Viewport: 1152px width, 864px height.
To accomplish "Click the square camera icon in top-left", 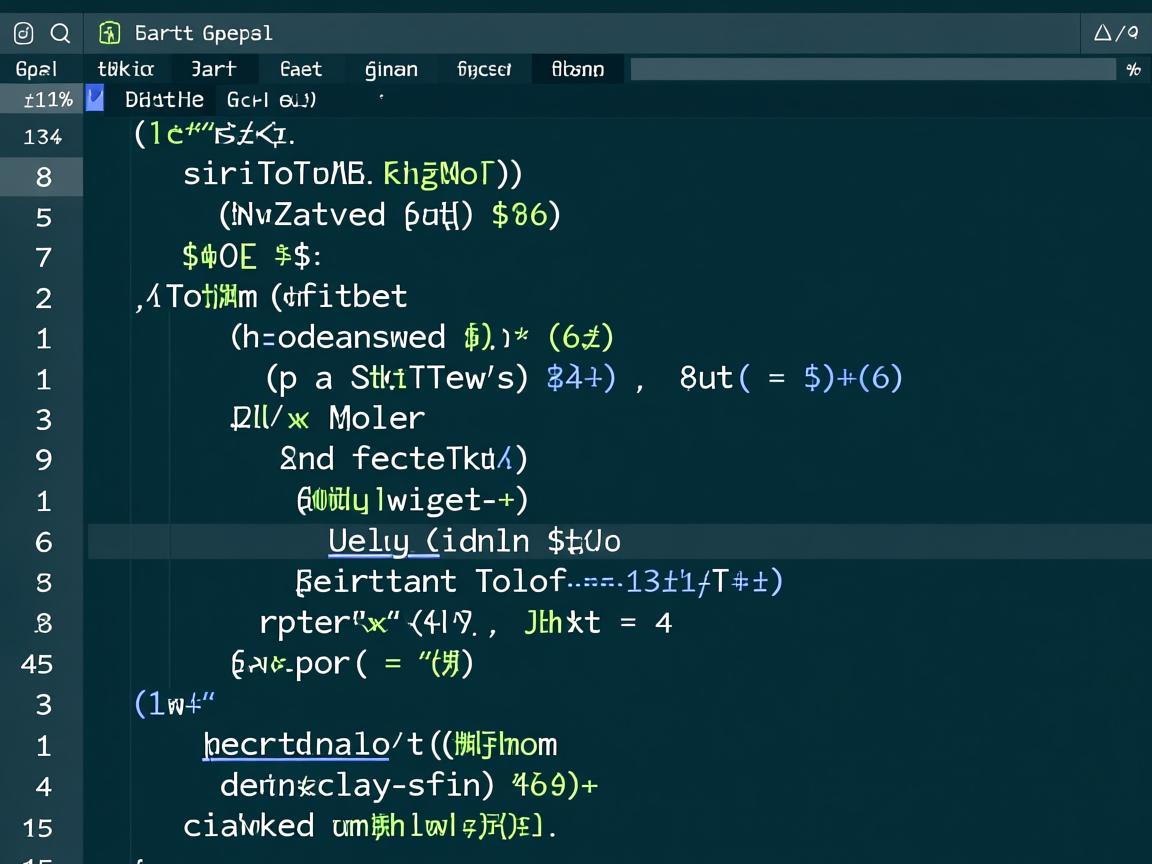I will (24, 34).
